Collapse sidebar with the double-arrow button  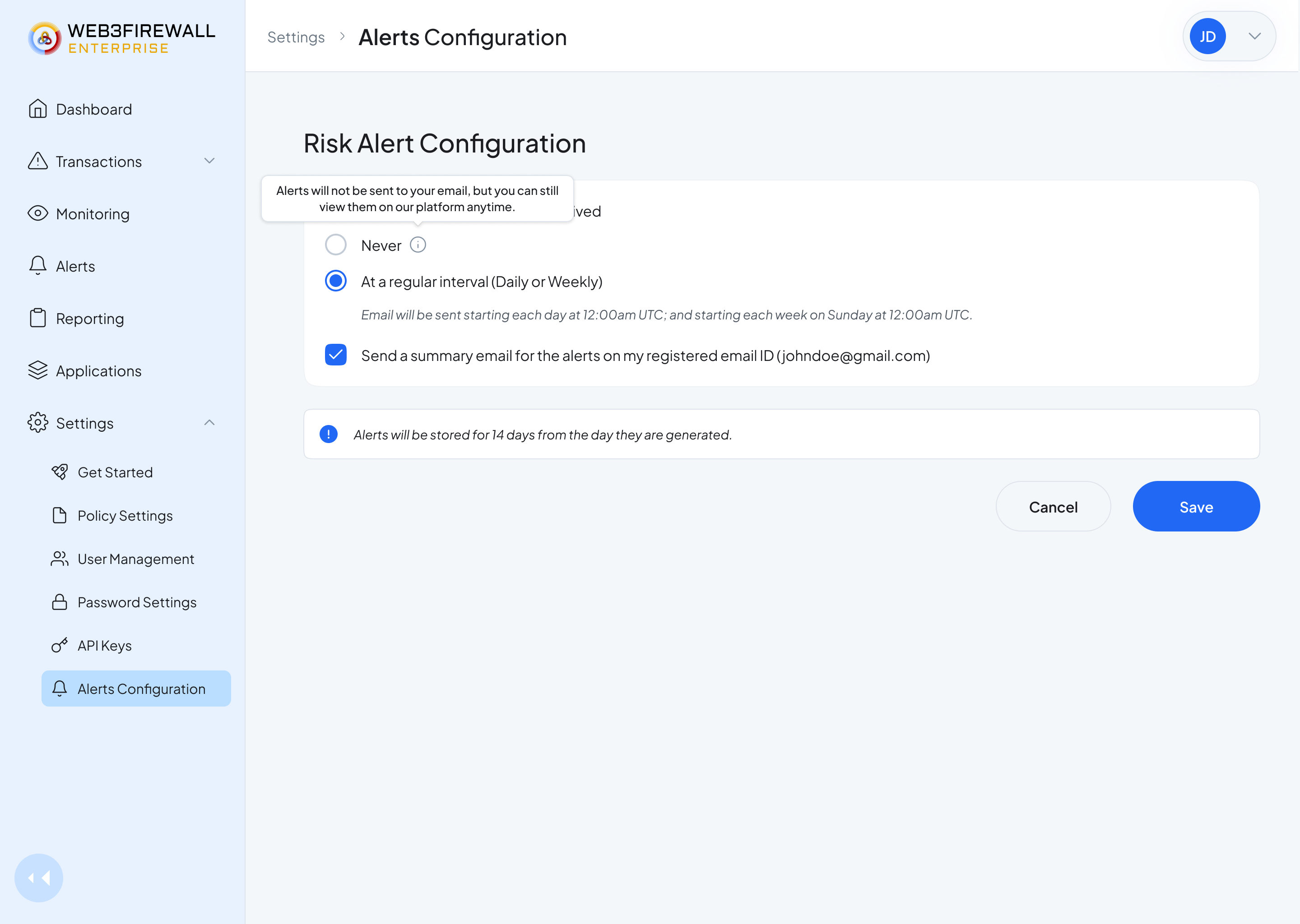(x=39, y=878)
